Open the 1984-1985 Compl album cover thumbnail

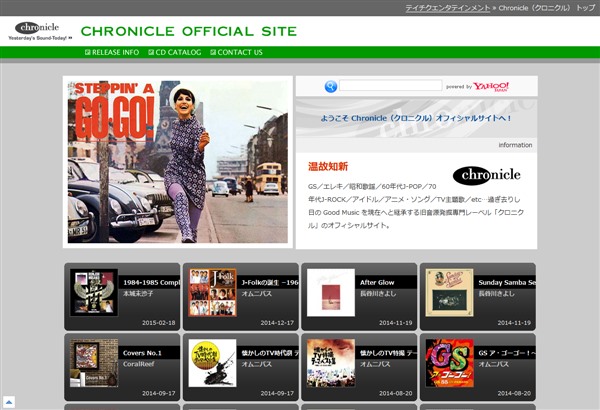pyautogui.click(x=94, y=292)
